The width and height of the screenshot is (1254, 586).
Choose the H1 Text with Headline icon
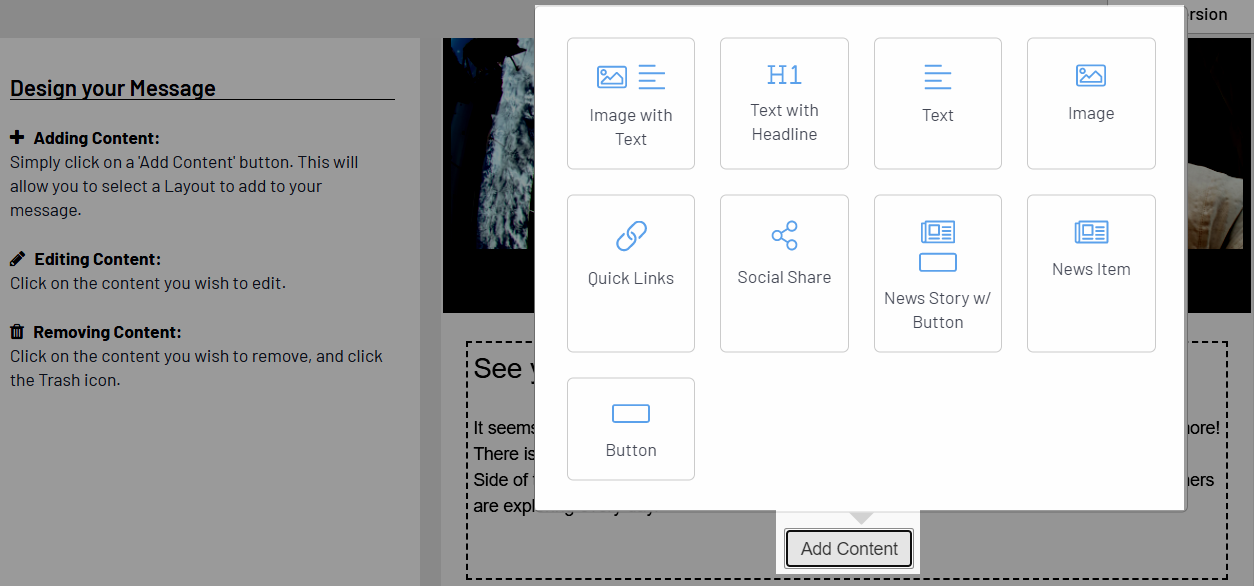pyautogui.click(x=784, y=75)
